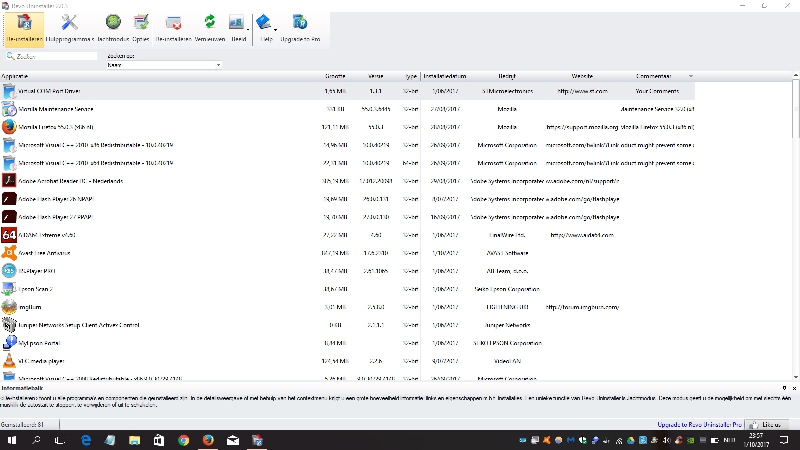Click AIDA64 website cell
Viewport: 800px width, 450px height.
tap(582, 235)
